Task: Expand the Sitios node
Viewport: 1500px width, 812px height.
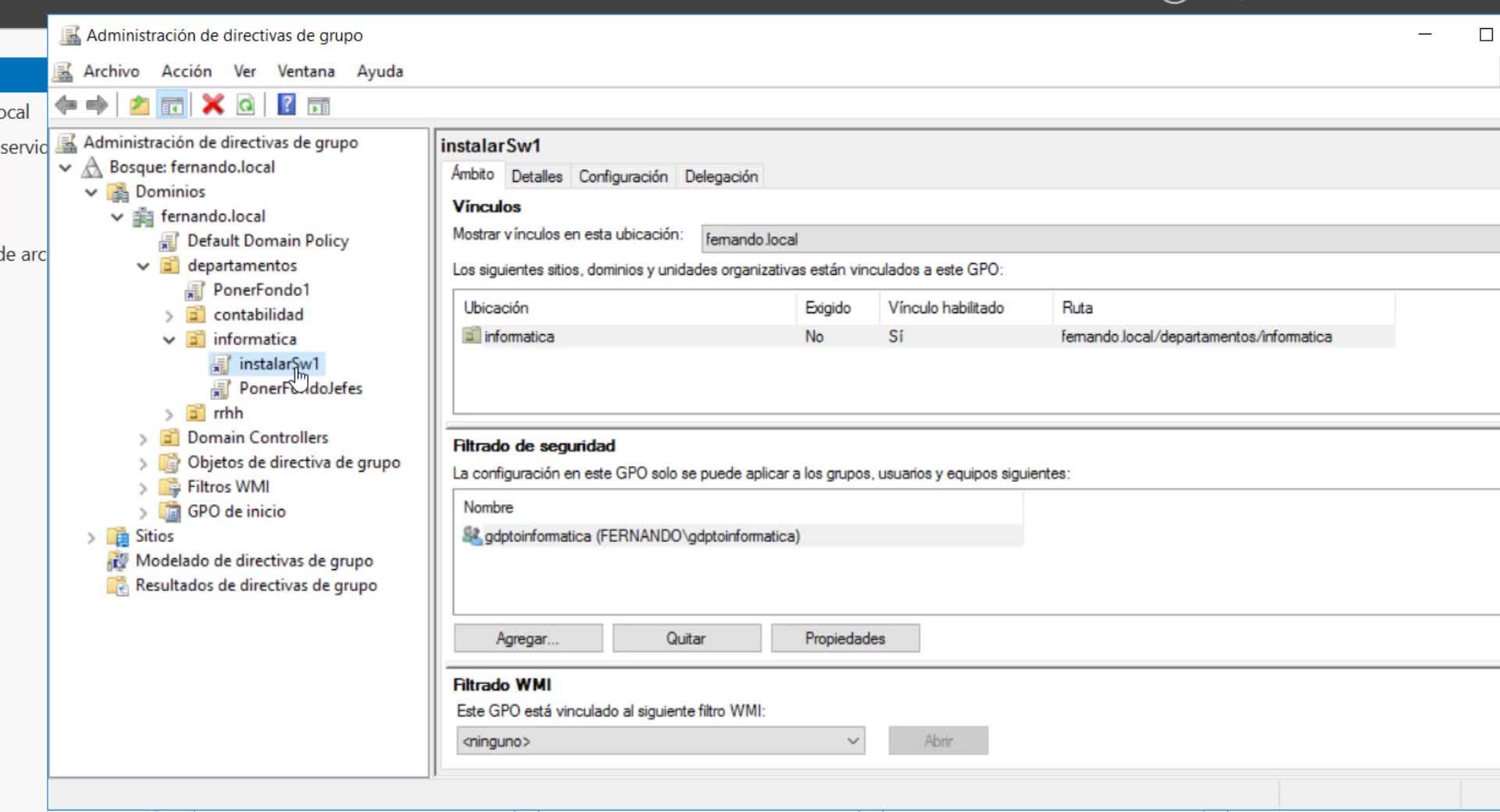Action: 91,537
